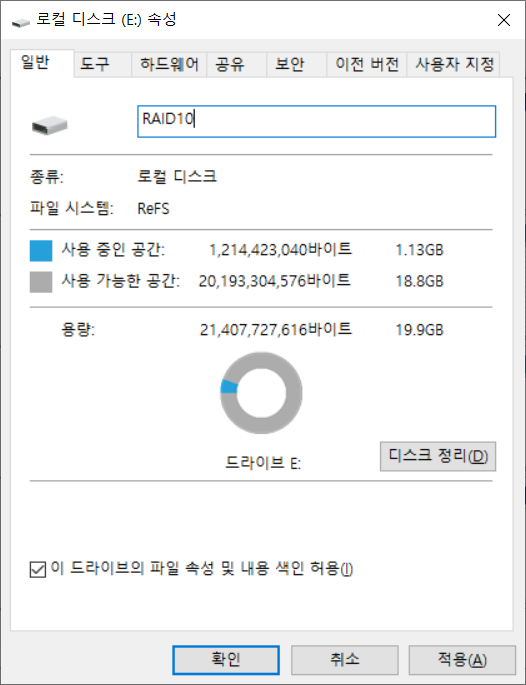Click the 1.13GB used size
The image size is (526, 685).
pyautogui.click(x=419, y=250)
